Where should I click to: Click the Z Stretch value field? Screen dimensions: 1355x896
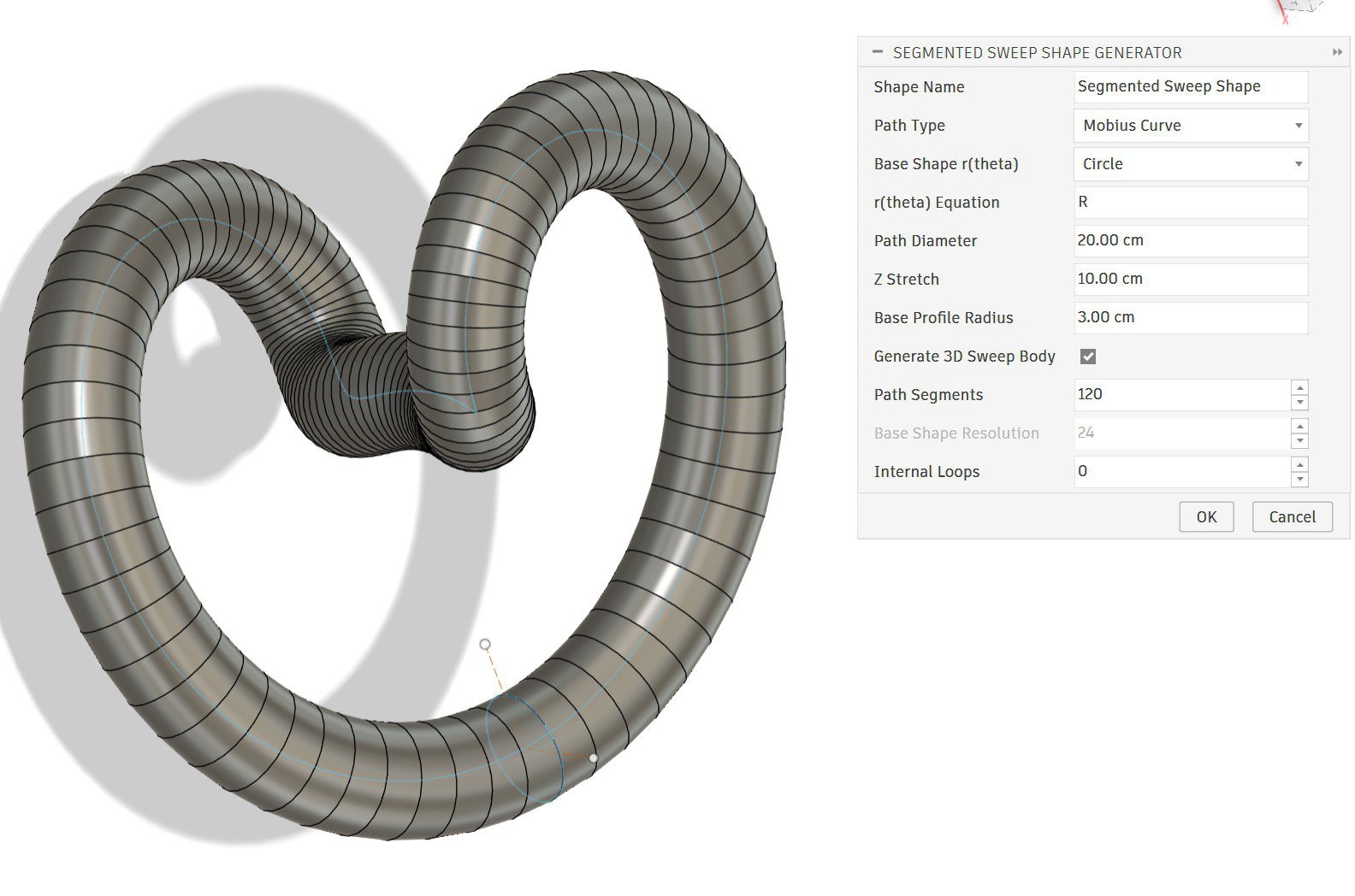[x=1190, y=280]
